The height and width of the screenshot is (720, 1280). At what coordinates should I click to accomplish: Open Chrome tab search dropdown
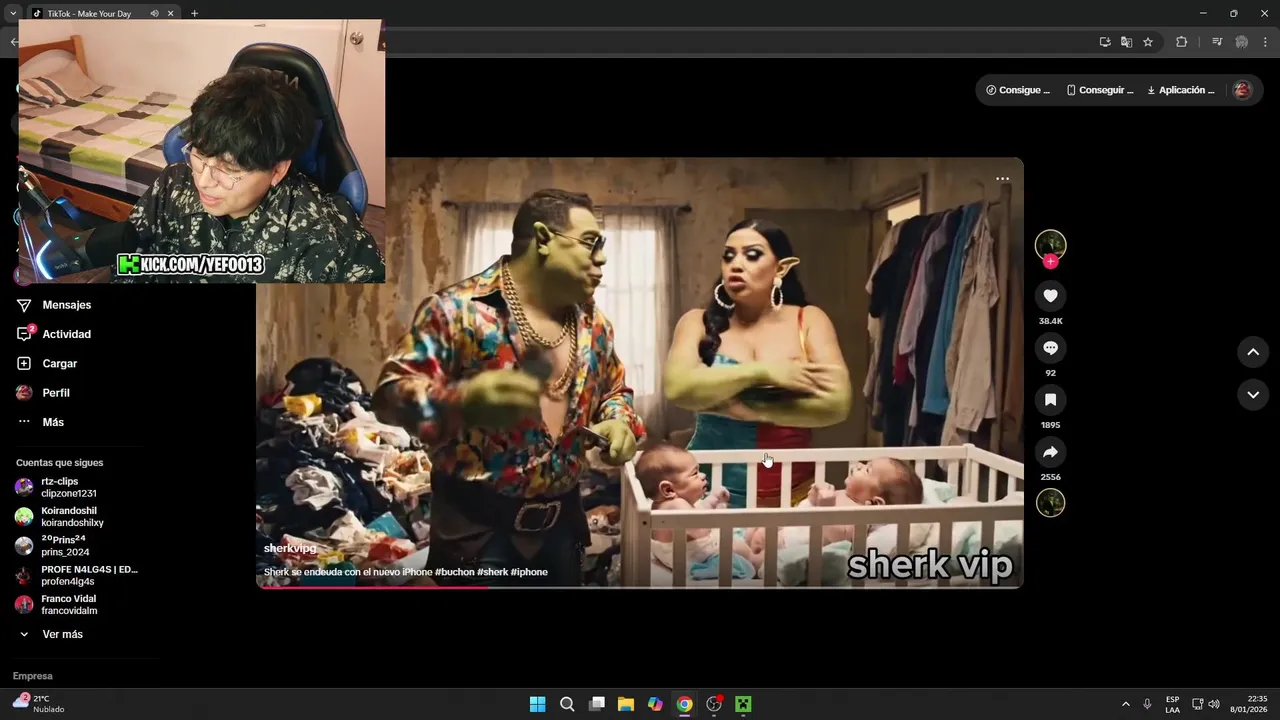pyautogui.click(x=13, y=14)
